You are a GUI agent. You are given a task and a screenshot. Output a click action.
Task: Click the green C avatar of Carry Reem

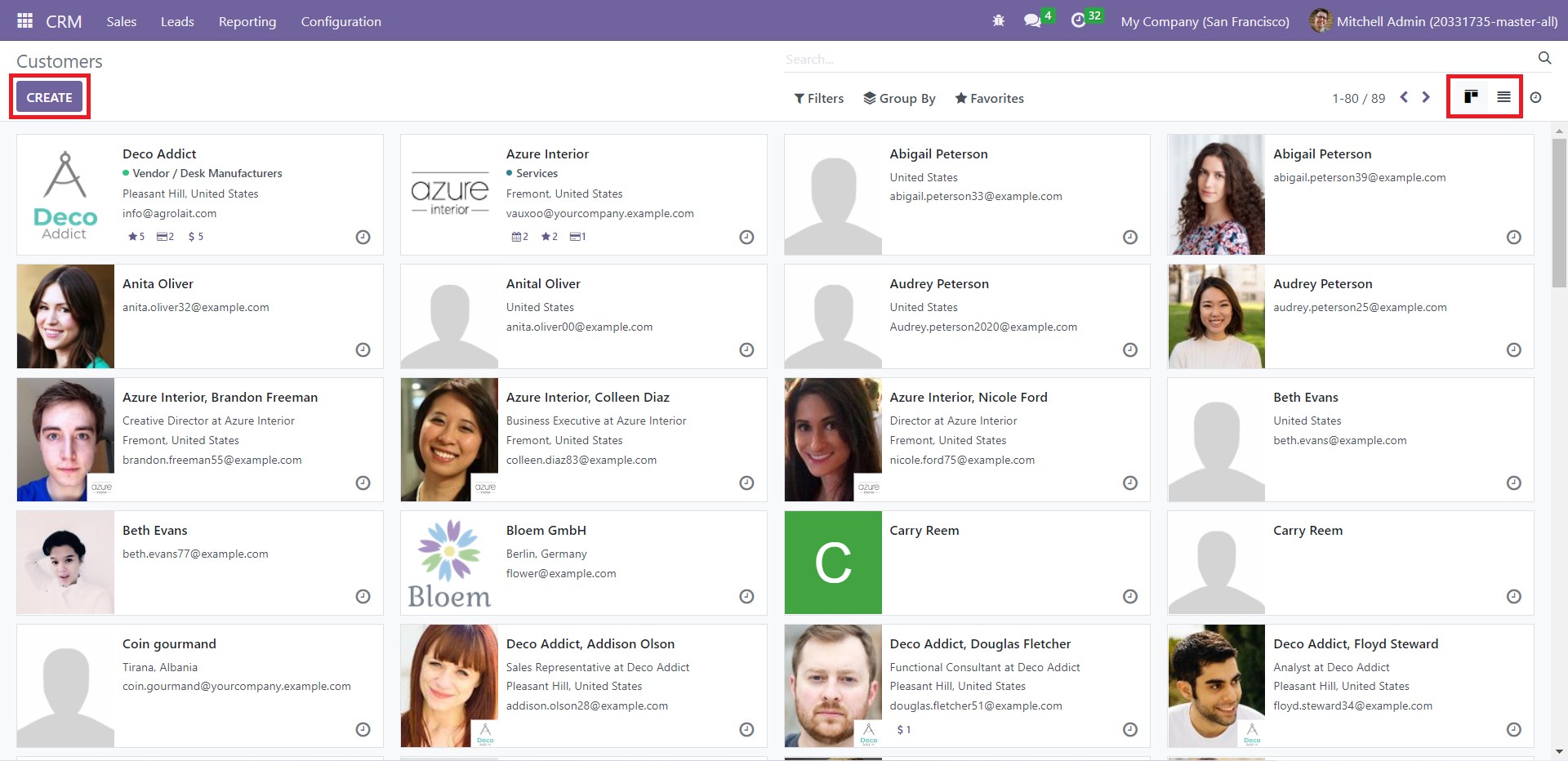(833, 563)
